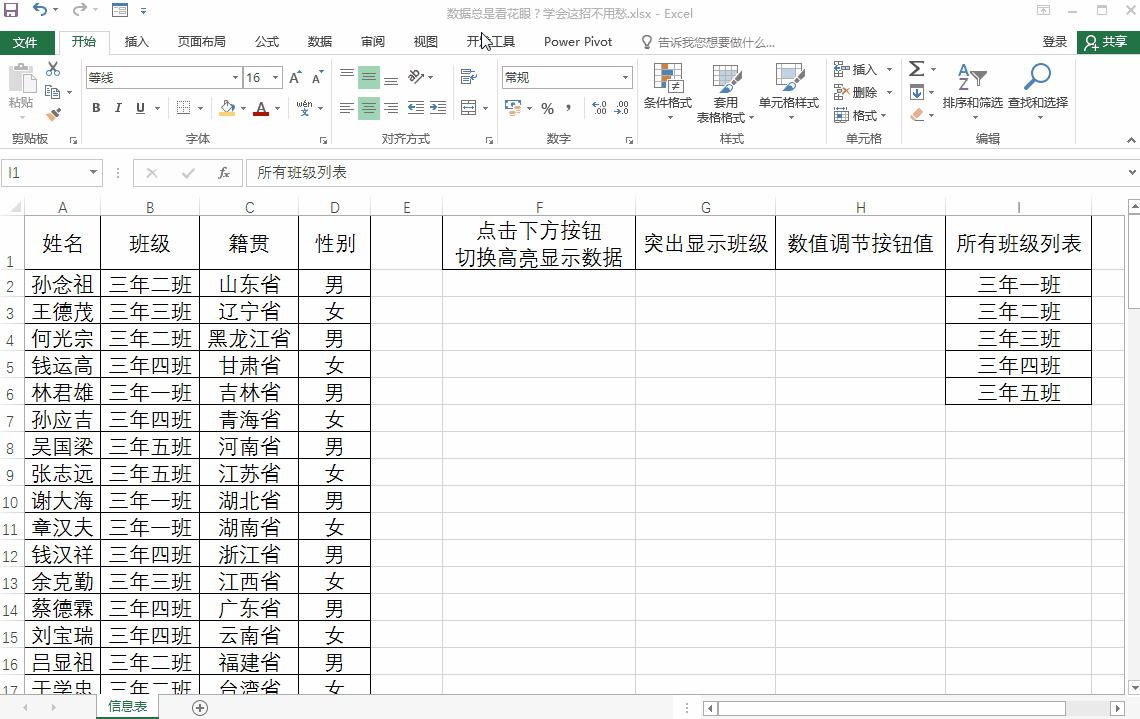Viewport: 1140px width, 719px height.
Task: Toggle italic formatting
Action: coord(118,108)
